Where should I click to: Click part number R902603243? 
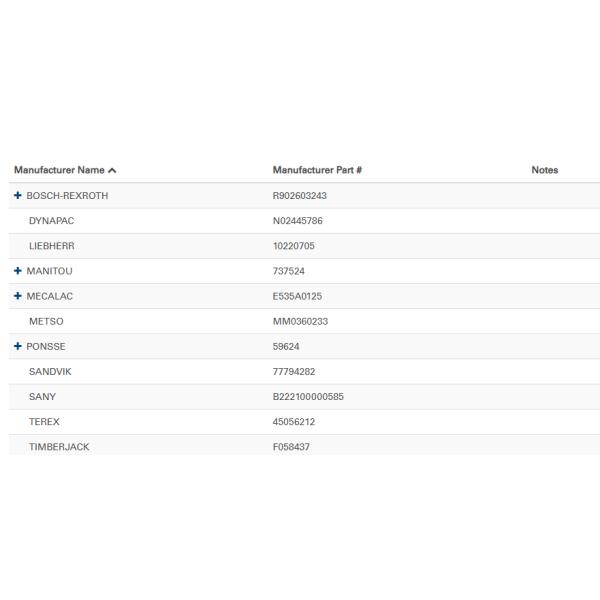pyautogui.click(x=300, y=196)
